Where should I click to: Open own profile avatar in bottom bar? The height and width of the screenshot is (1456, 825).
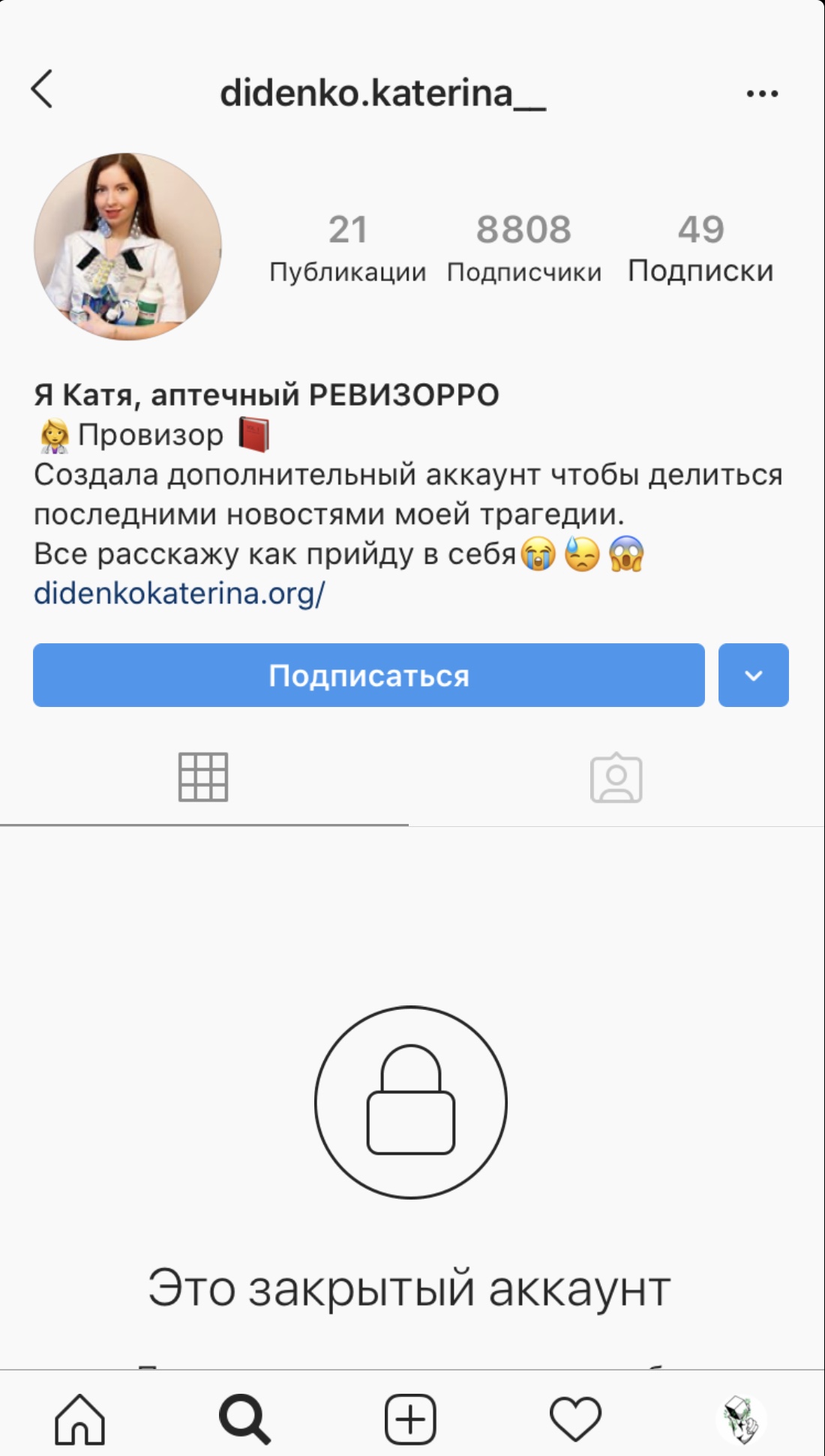tap(741, 1419)
